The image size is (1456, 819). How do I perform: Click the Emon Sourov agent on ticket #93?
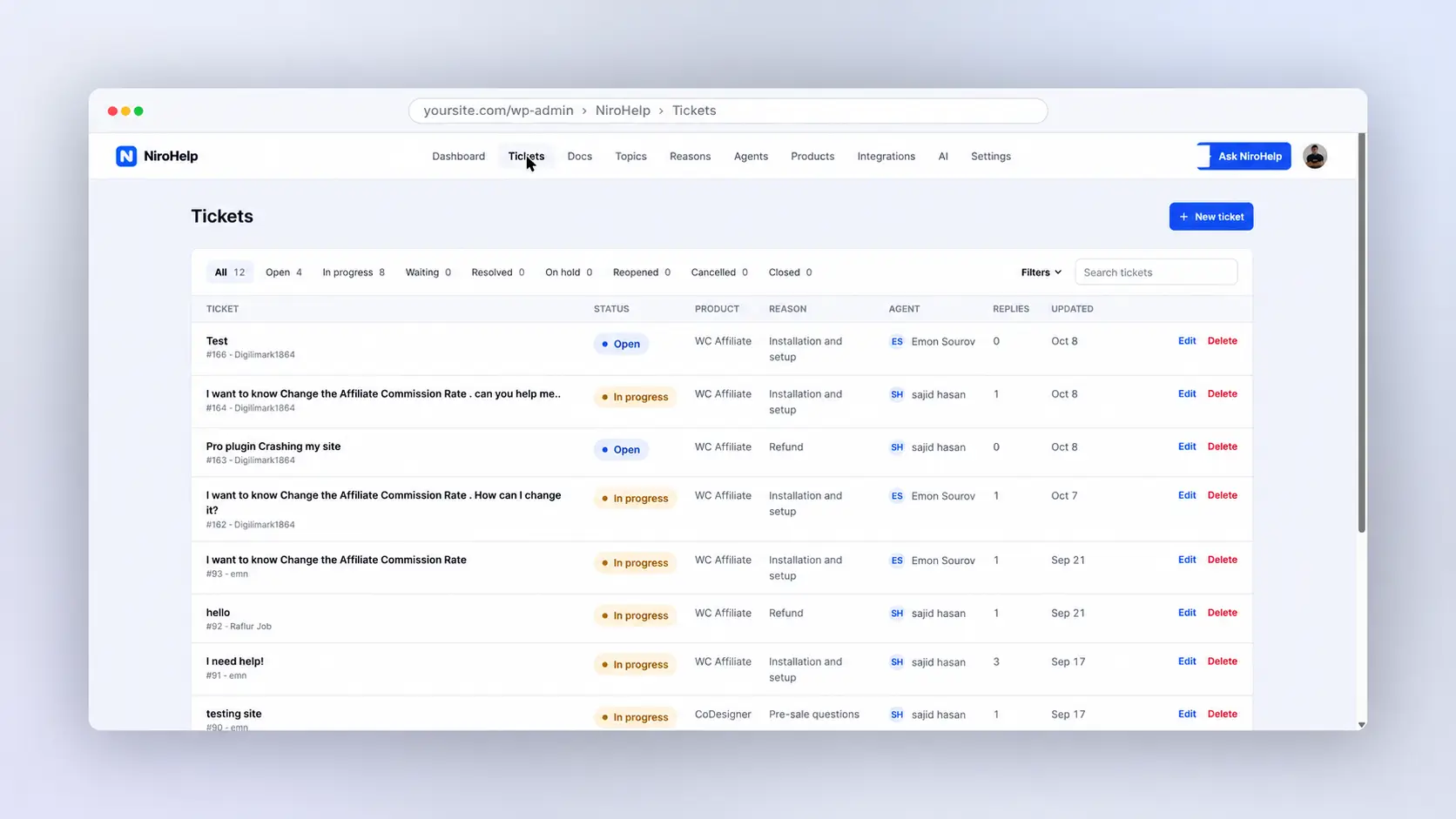click(942, 561)
